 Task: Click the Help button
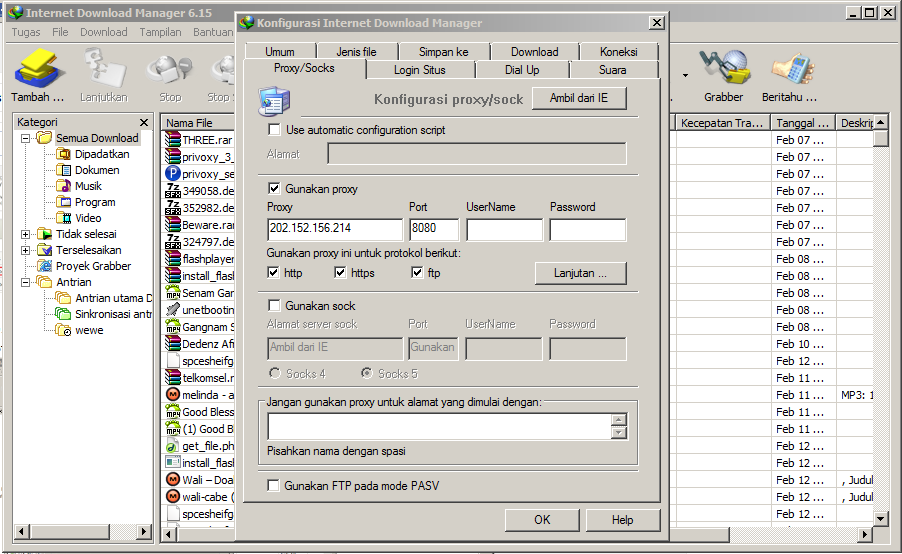click(x=622, y=520)
